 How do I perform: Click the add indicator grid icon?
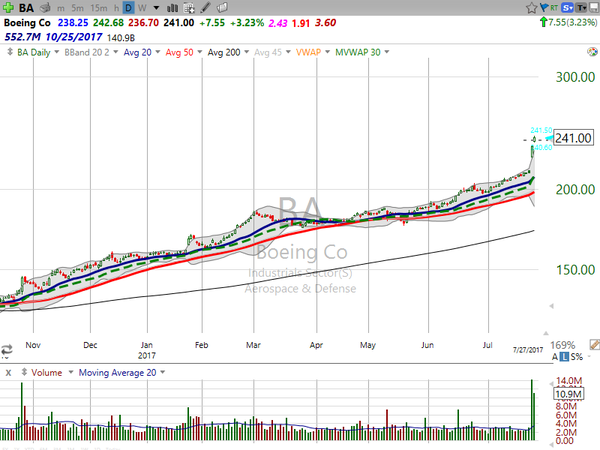coord(189,7)
